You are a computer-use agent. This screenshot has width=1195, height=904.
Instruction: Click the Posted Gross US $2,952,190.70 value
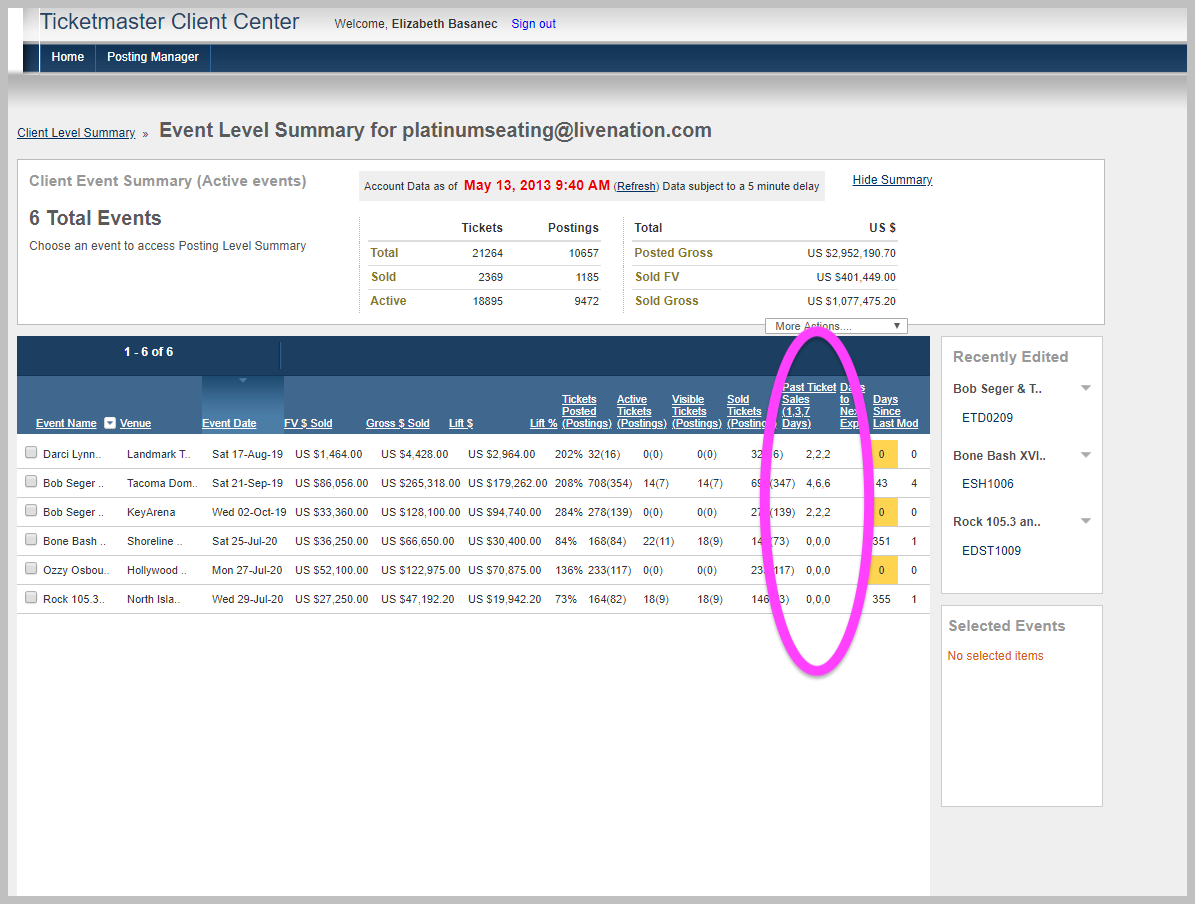(x=852, y=253)
